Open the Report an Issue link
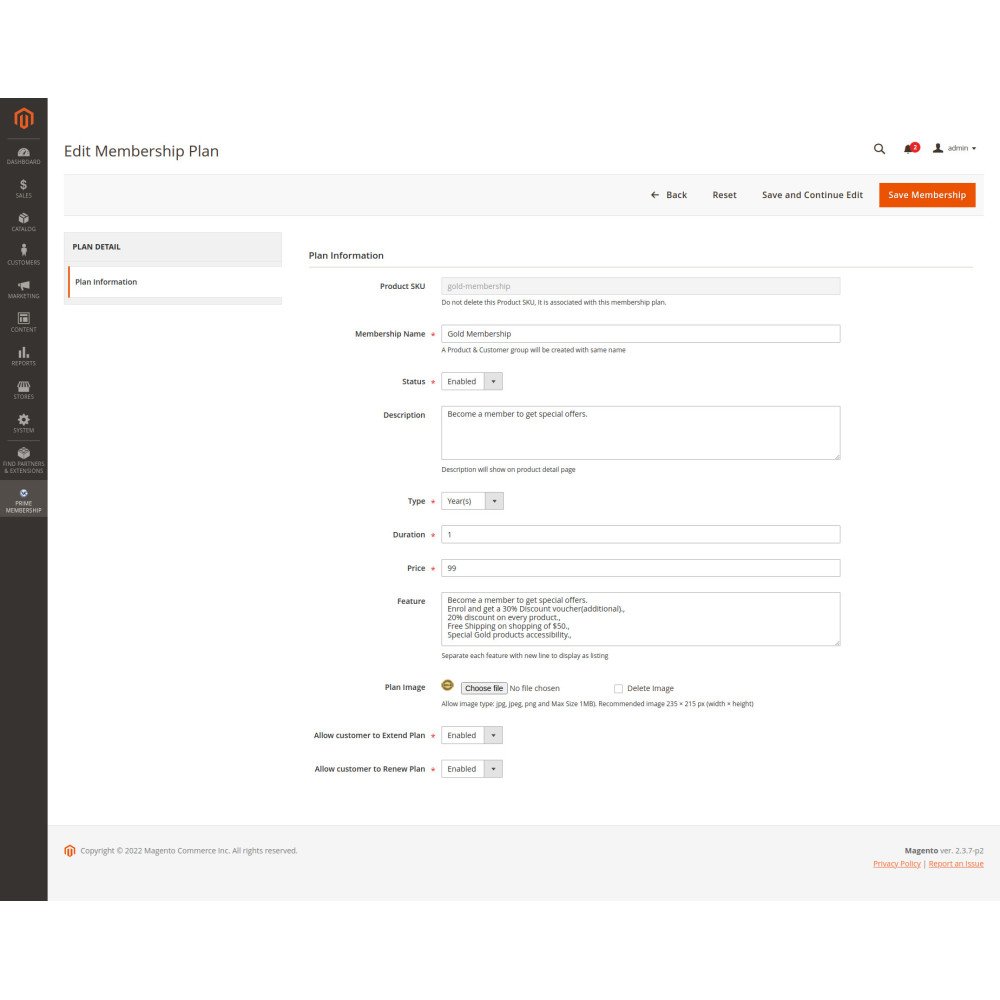This screenshot has height=1000, width=1000. pos(955,864)
